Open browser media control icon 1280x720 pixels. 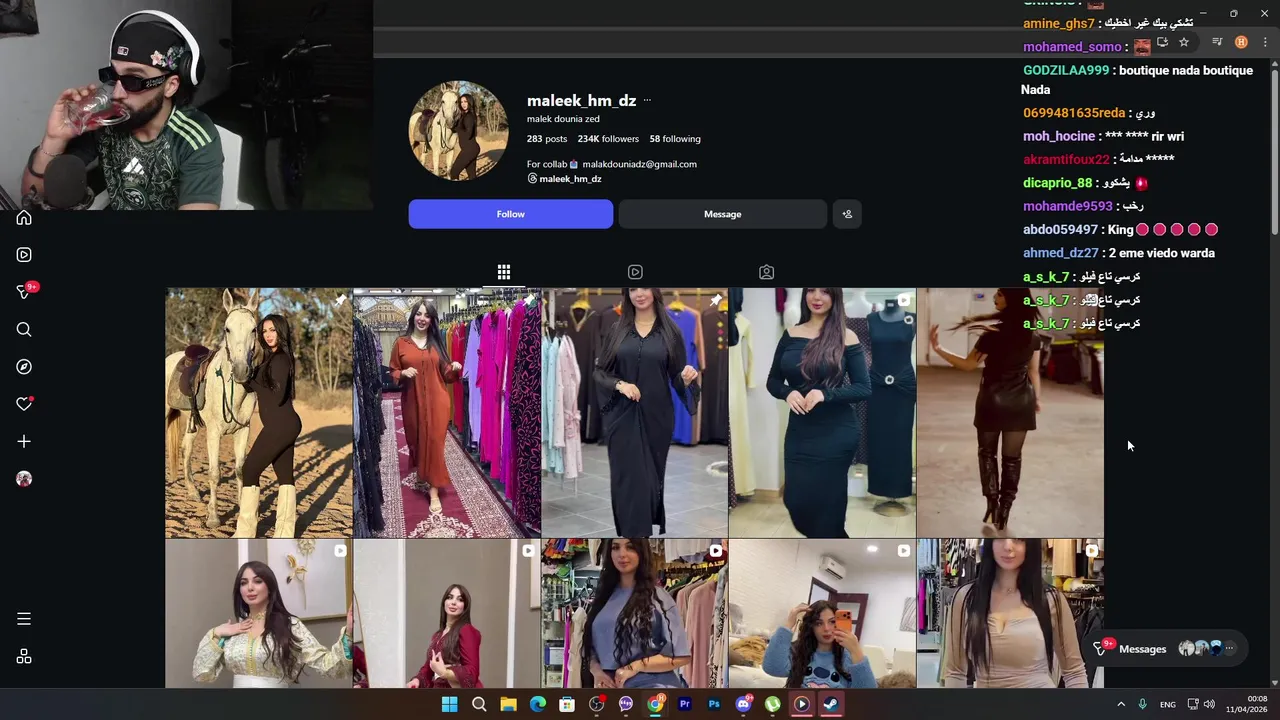pos(1217,42)
